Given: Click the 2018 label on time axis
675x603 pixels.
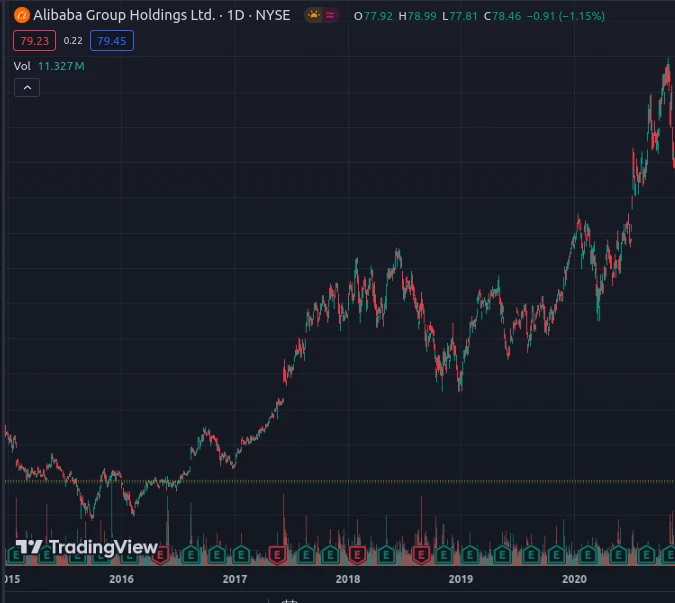Looking at the screenshot, I should click(348, 579).
